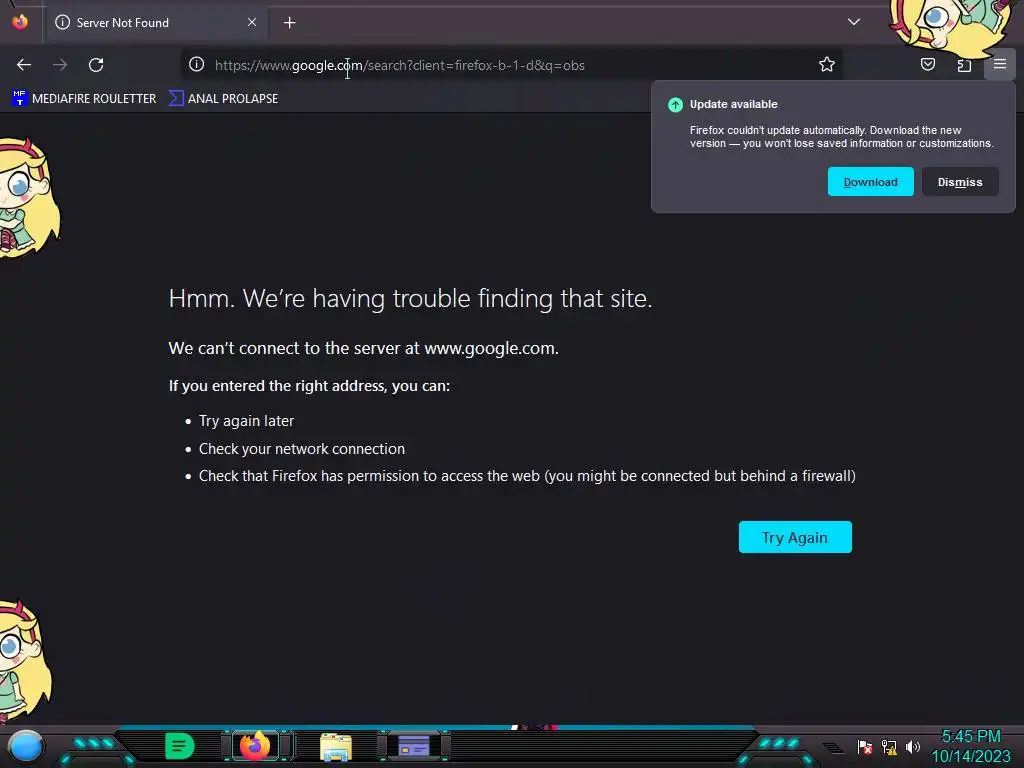This screenshot has height=768, width=1024.
Task: Click the google.com address bar
Action: pyautogui.click(x=511, y=65)
